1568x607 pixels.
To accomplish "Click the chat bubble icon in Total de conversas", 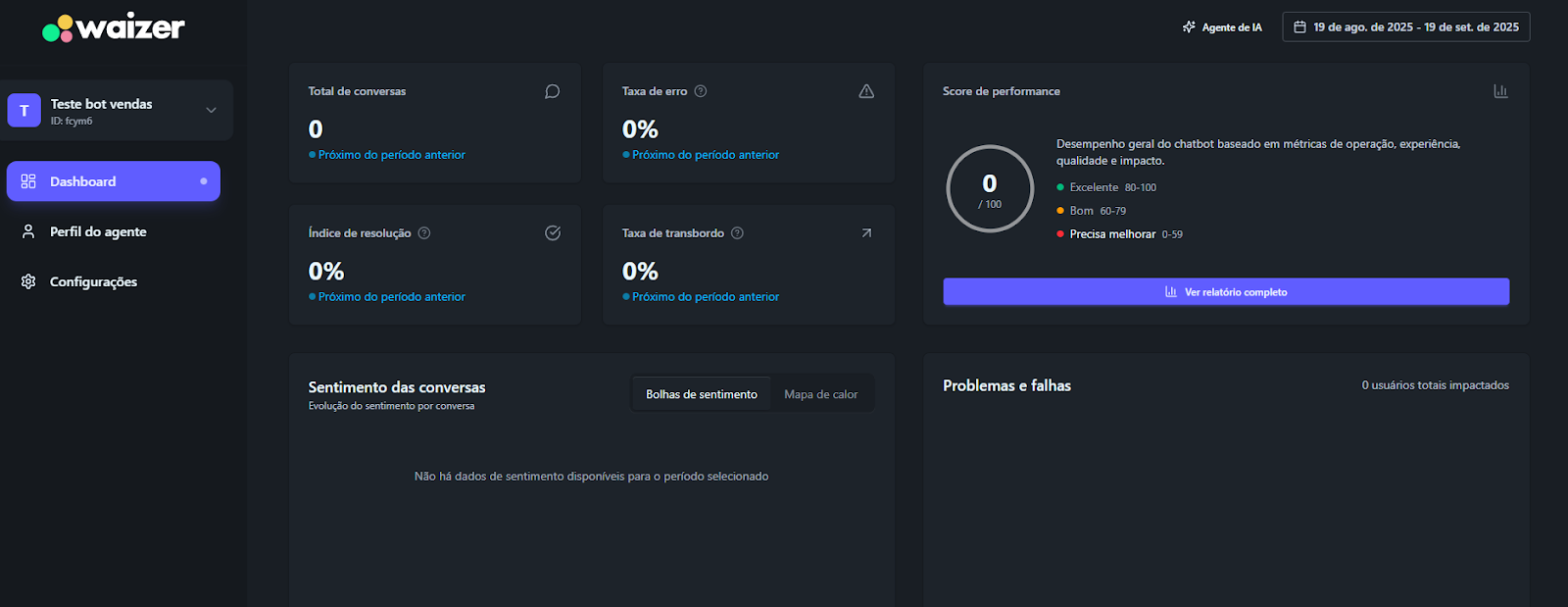I will (553, 91).
